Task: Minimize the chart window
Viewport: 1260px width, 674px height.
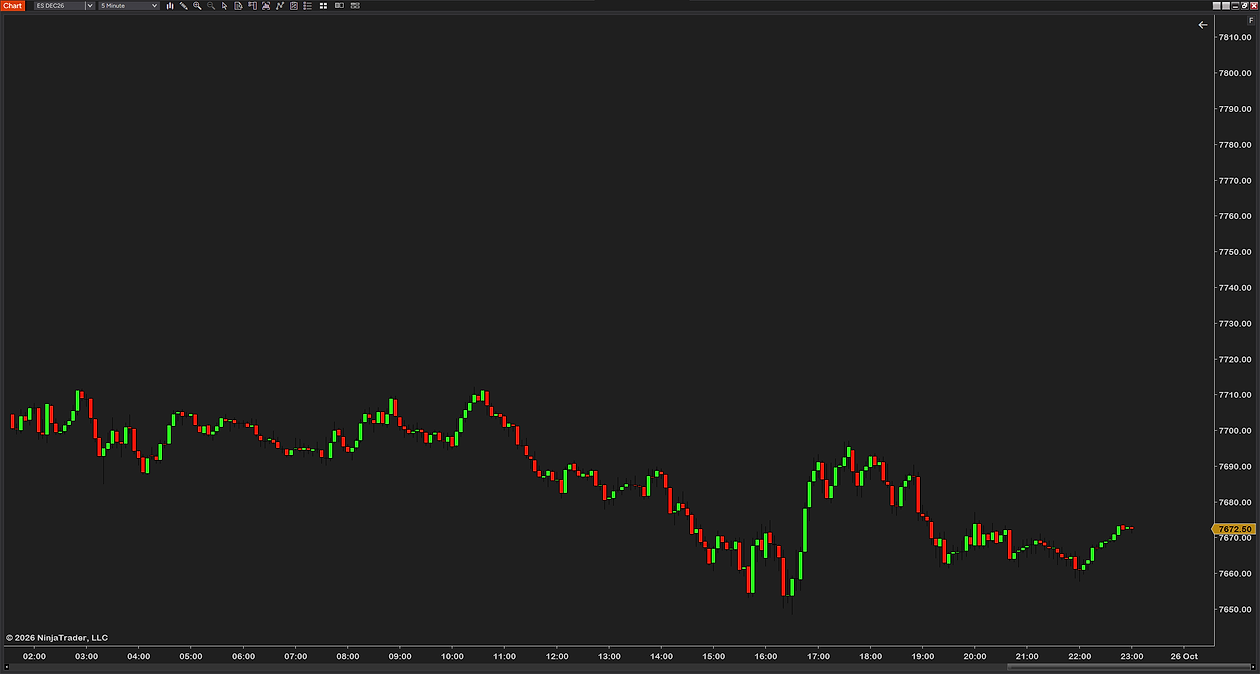Action: 1235,6
